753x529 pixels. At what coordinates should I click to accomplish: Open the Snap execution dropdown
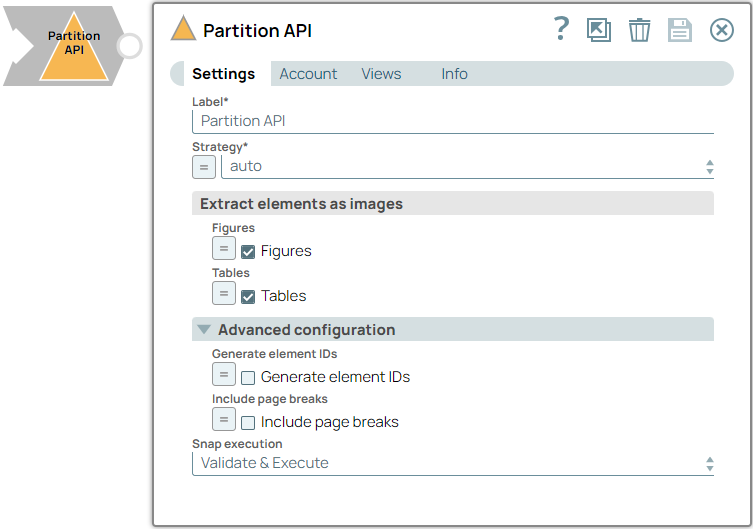click(453, 463)
